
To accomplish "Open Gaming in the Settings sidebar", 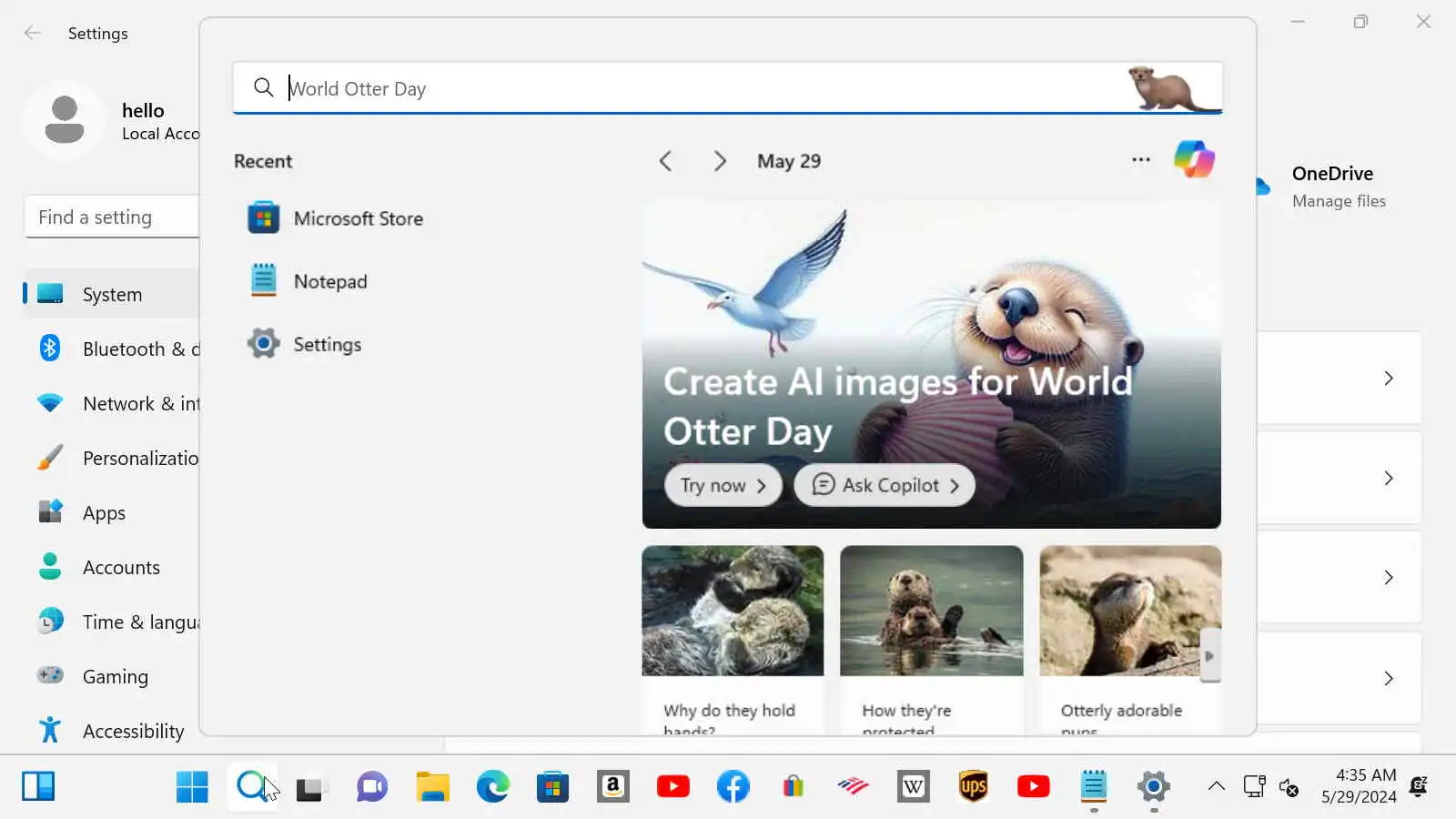I will [x=111, y=676].
